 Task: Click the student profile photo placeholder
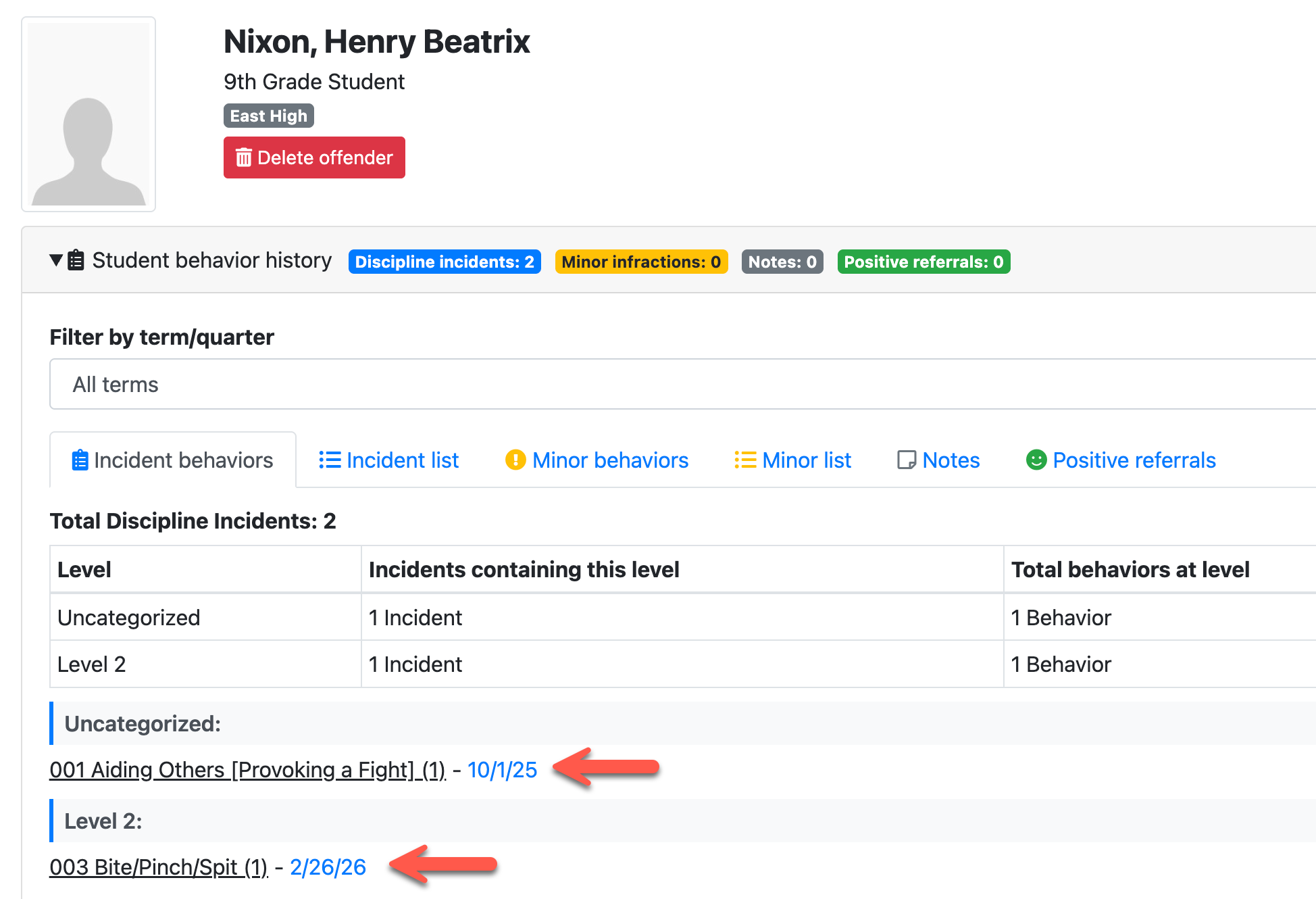click(x=88, y=114)
